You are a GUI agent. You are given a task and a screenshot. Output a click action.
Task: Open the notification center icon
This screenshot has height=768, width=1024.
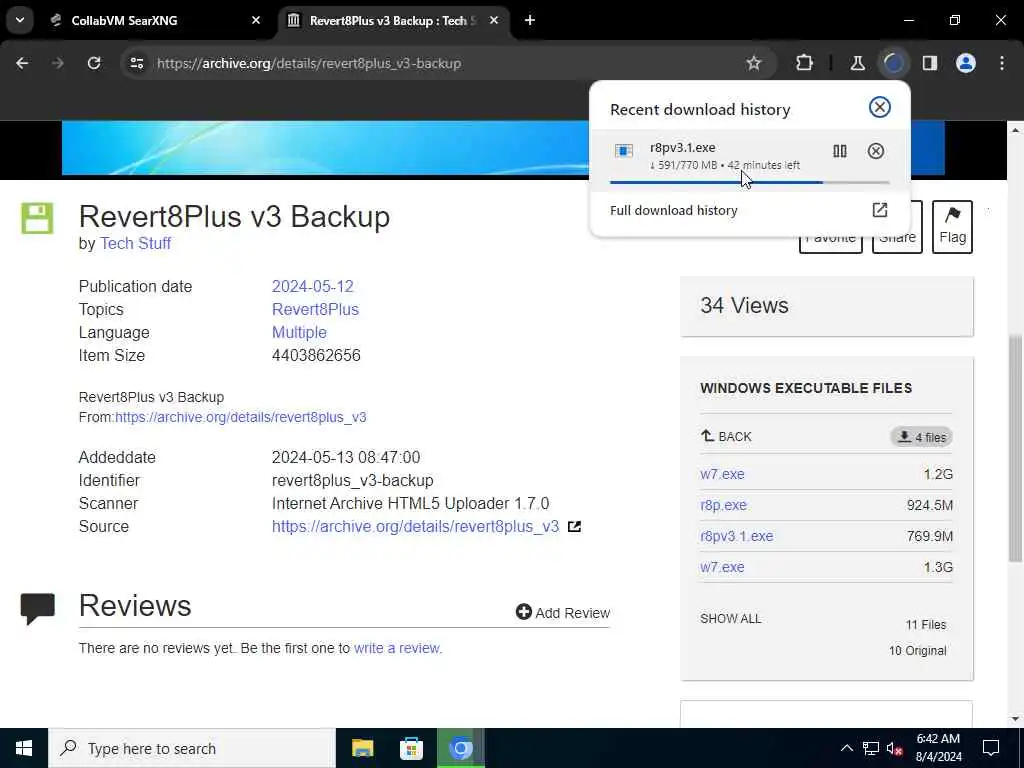991,748
